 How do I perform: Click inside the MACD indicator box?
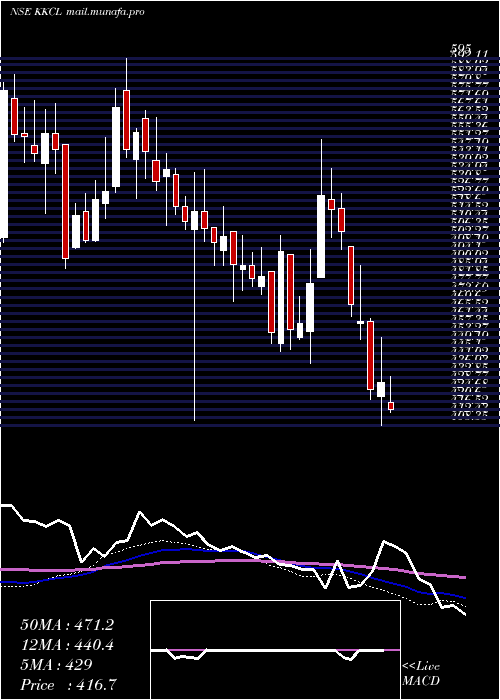pyautogui.click(x=275, y=650)
